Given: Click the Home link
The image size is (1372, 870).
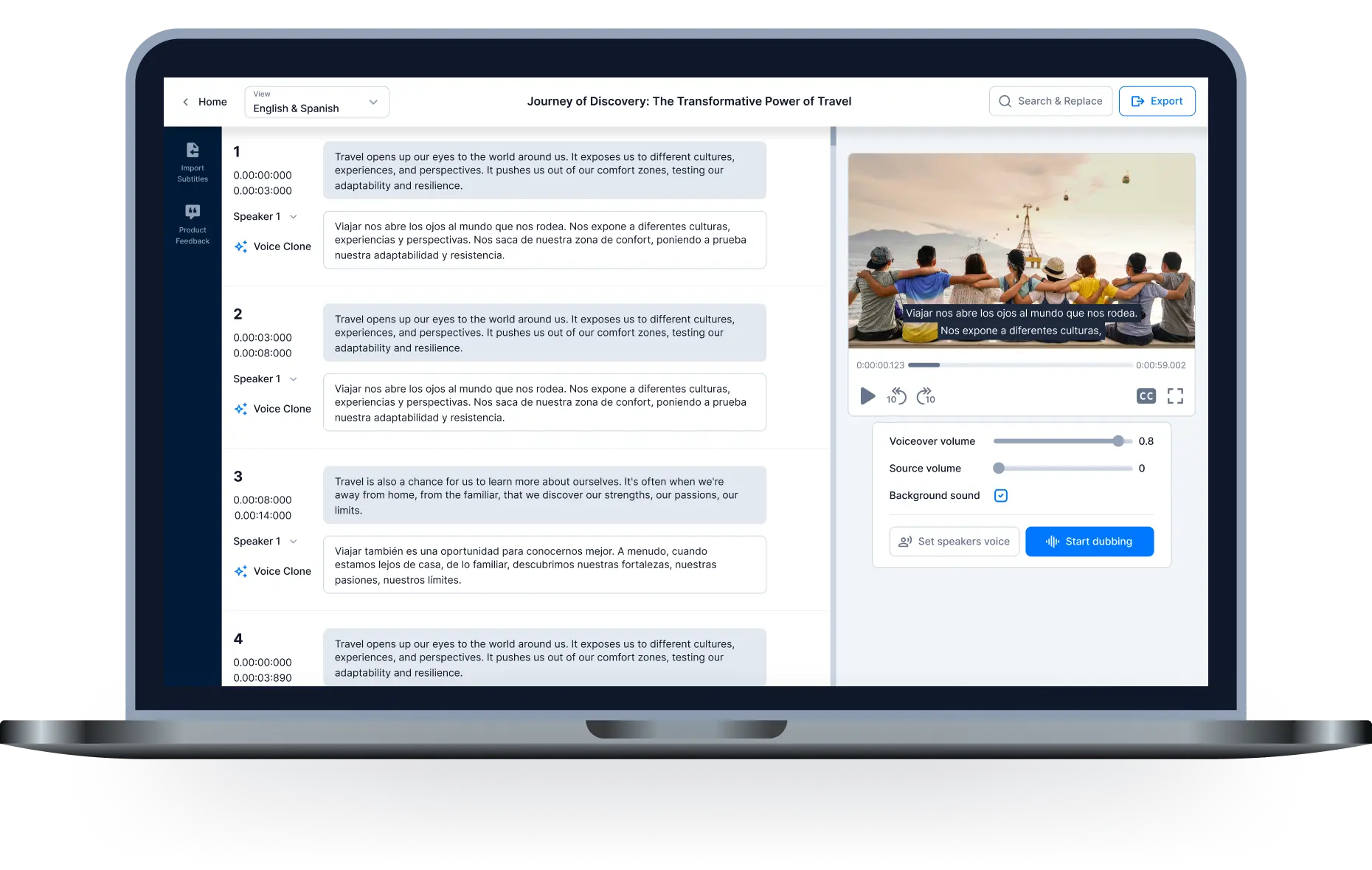Looking at the screenshot, I should (x=212, y=102).
